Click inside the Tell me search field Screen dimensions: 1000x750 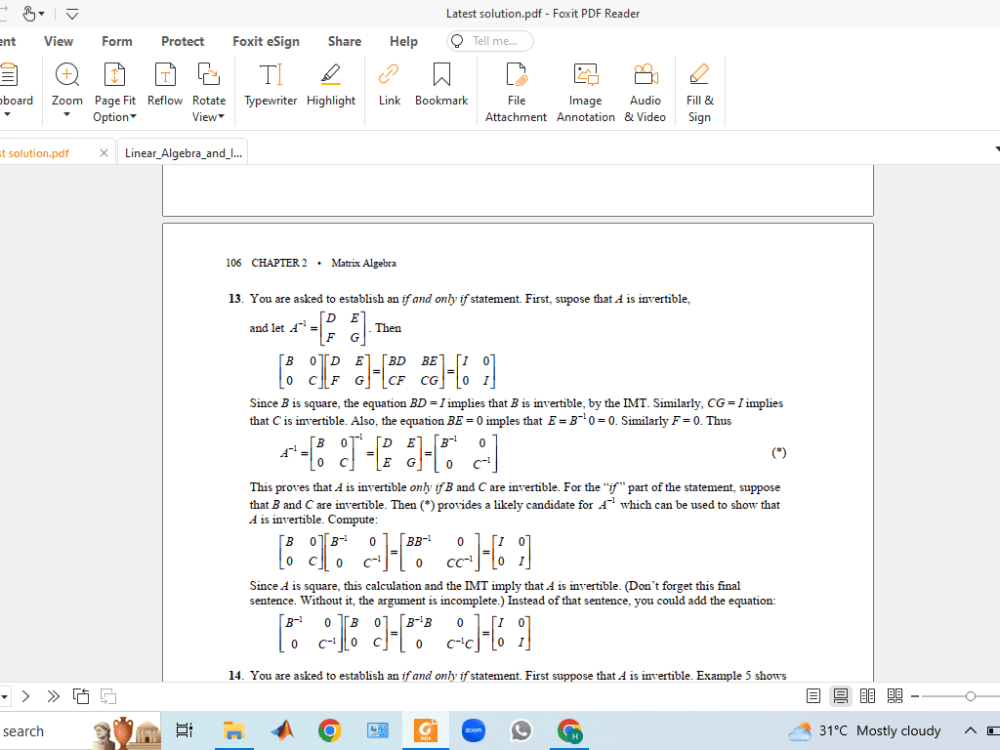click(495, 41)
